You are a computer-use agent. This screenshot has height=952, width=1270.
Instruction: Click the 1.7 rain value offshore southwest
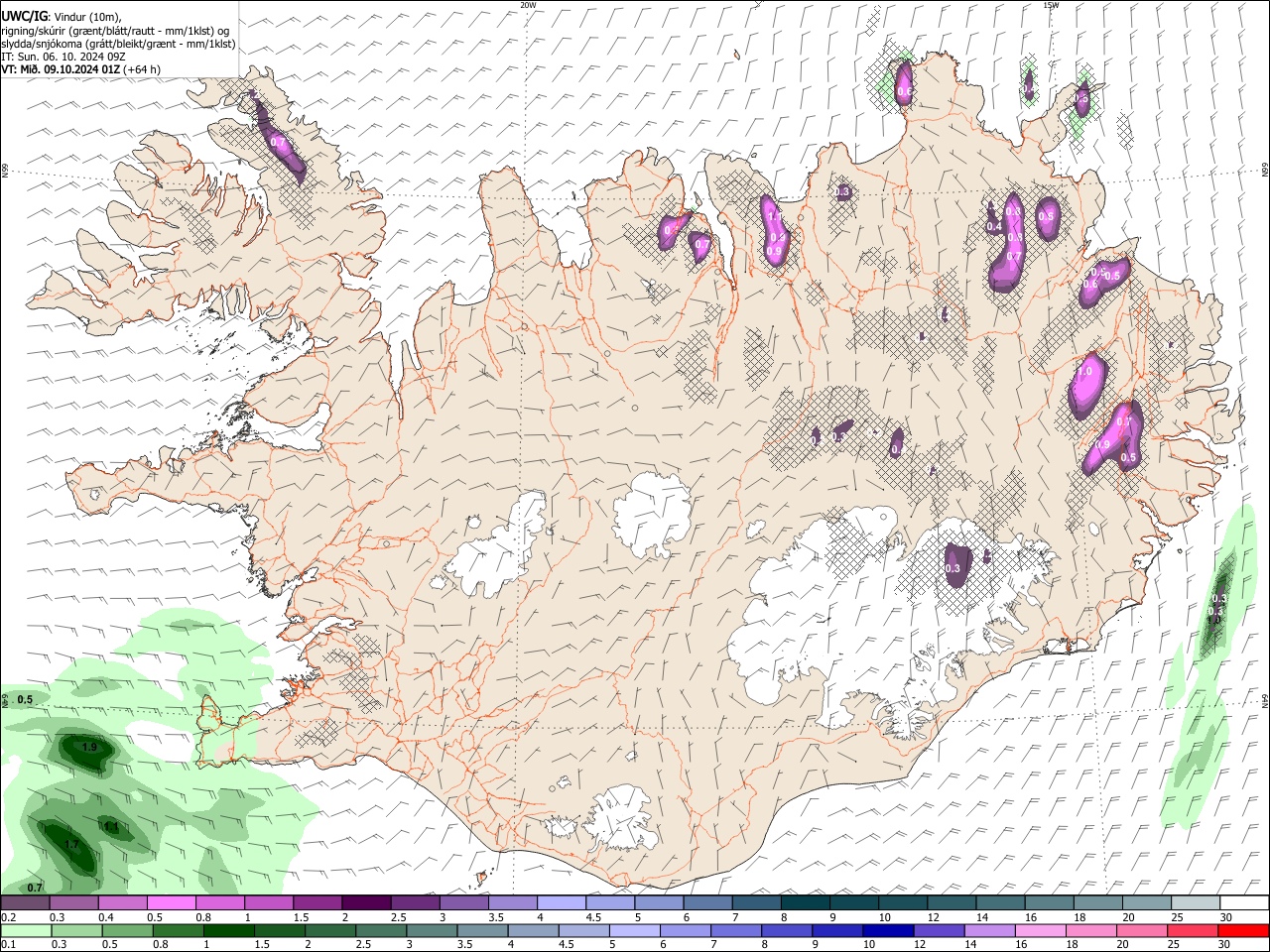click(71, 845)
